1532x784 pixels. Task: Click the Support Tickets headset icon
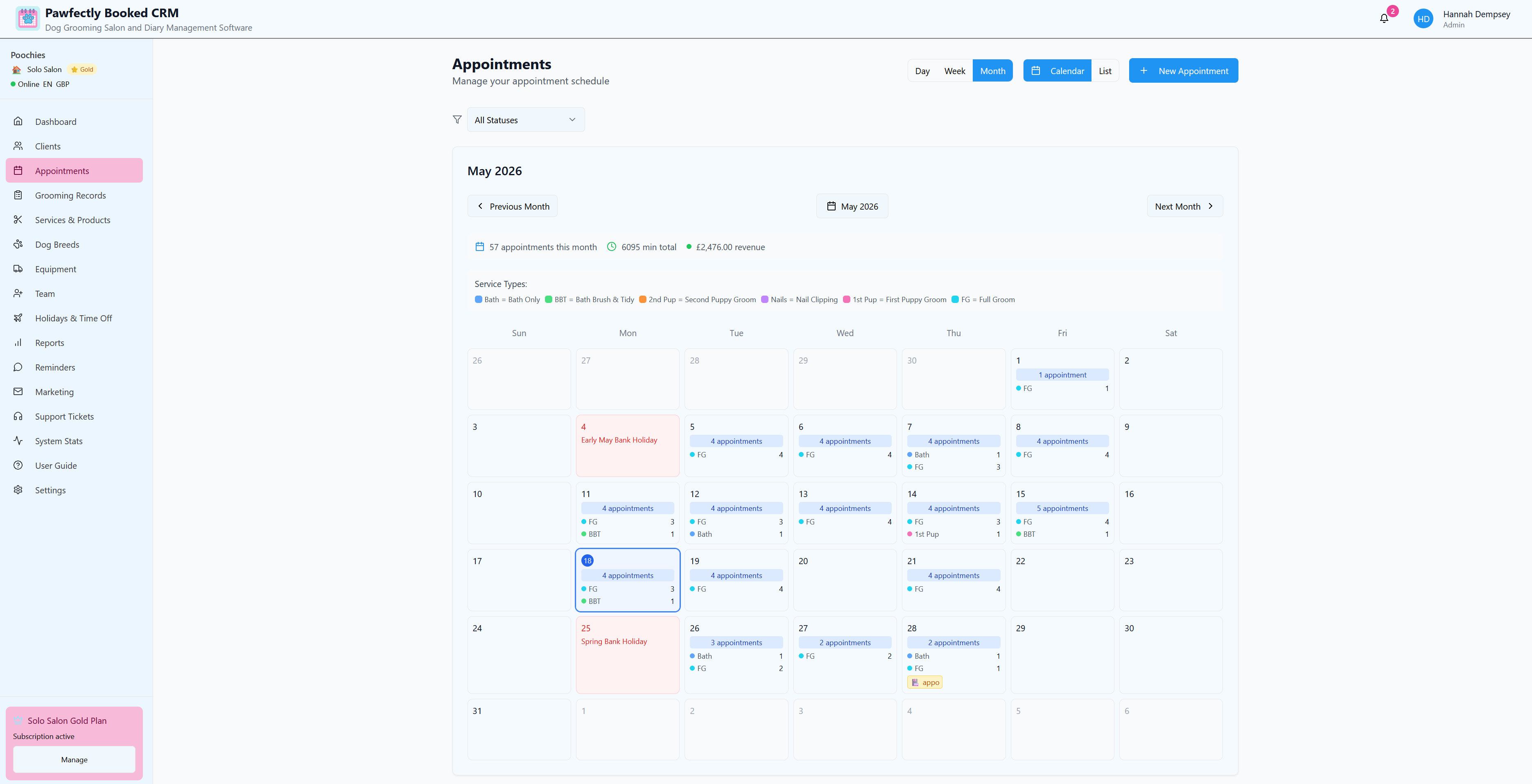[18, 416]
